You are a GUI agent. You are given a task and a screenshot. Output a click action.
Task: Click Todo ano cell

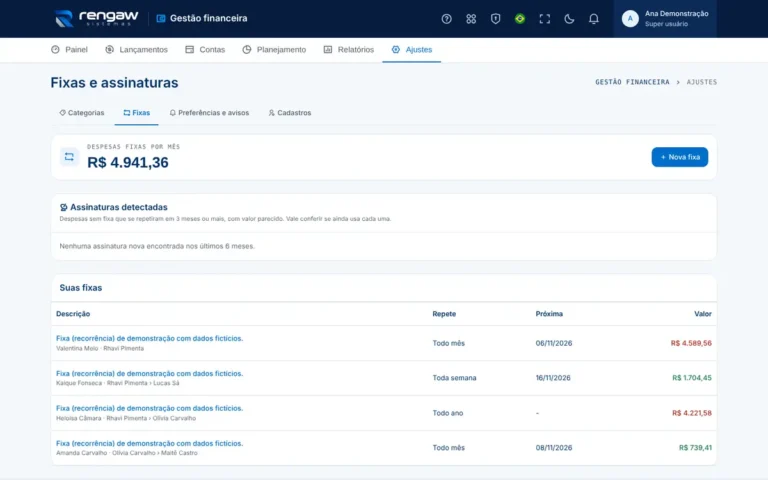pos(448,413)
